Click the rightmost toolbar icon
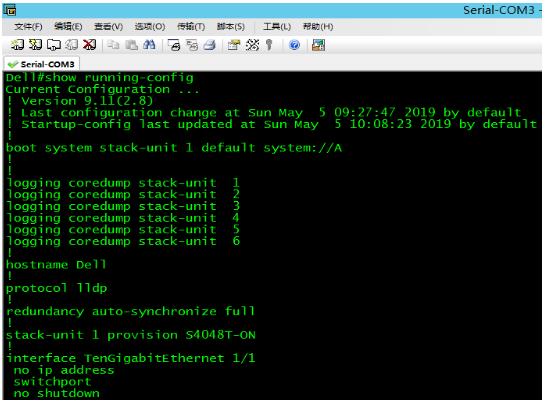546x403 pixels. [x=318, y=45]
